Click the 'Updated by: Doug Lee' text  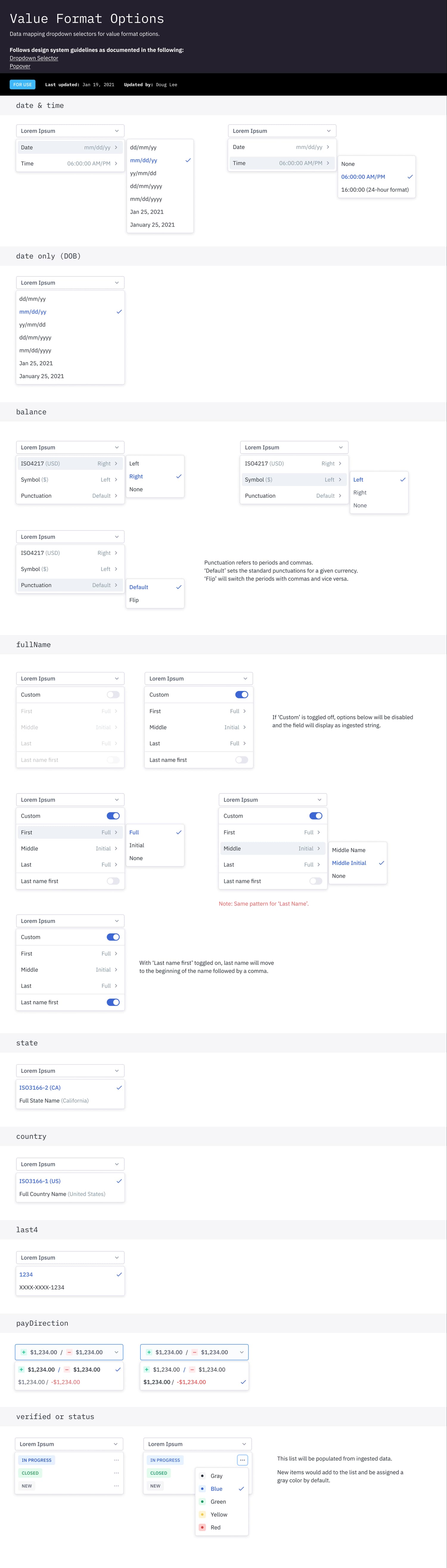(150, 85)
